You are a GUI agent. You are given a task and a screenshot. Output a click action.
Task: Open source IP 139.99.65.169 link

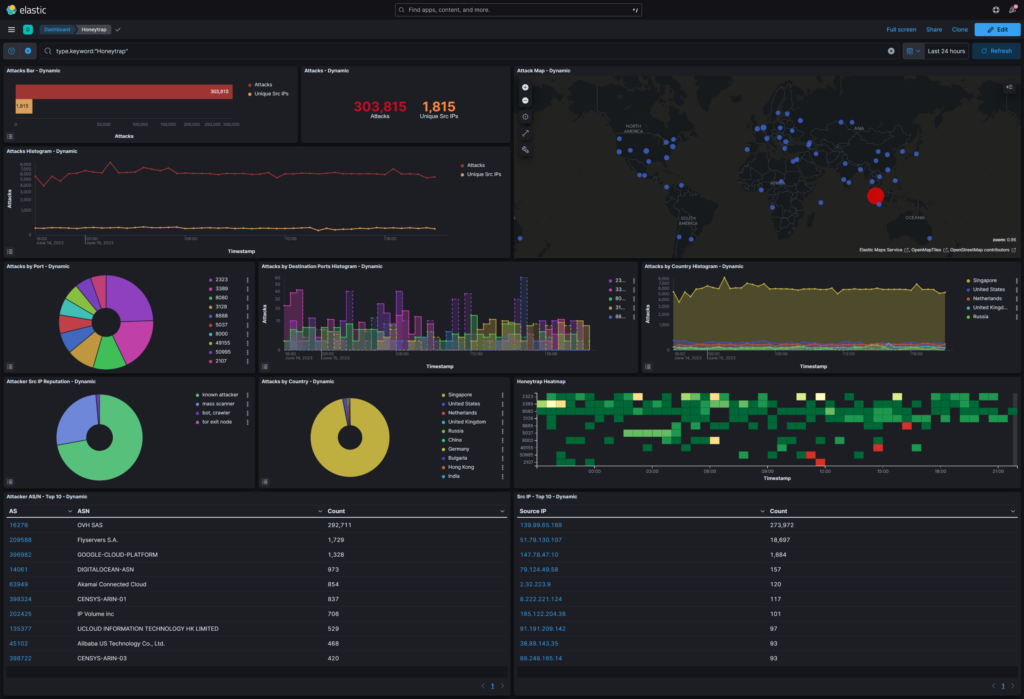pos(541,525)
